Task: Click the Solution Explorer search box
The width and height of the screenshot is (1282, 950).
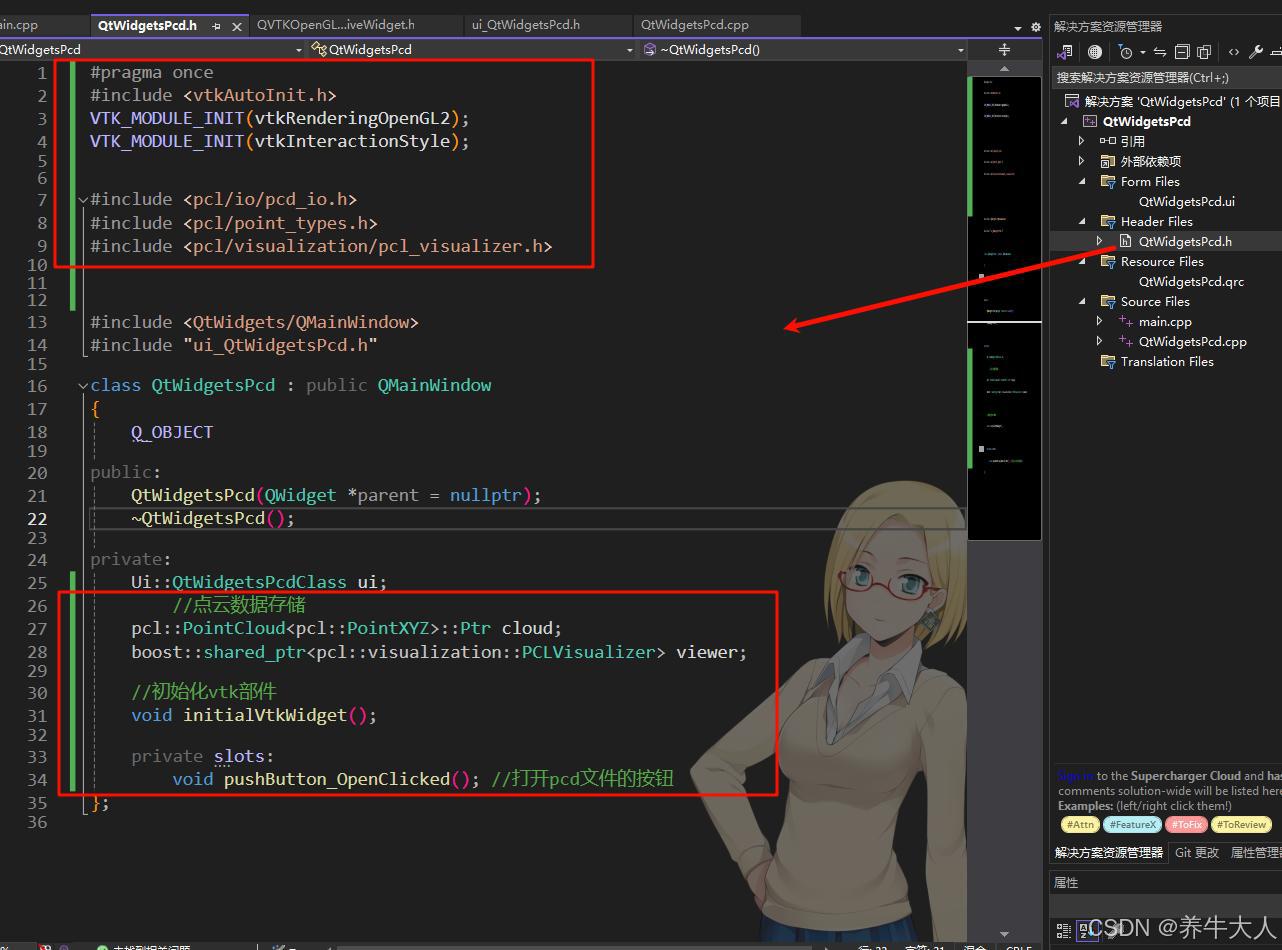Action: [x=1166, y=77]
